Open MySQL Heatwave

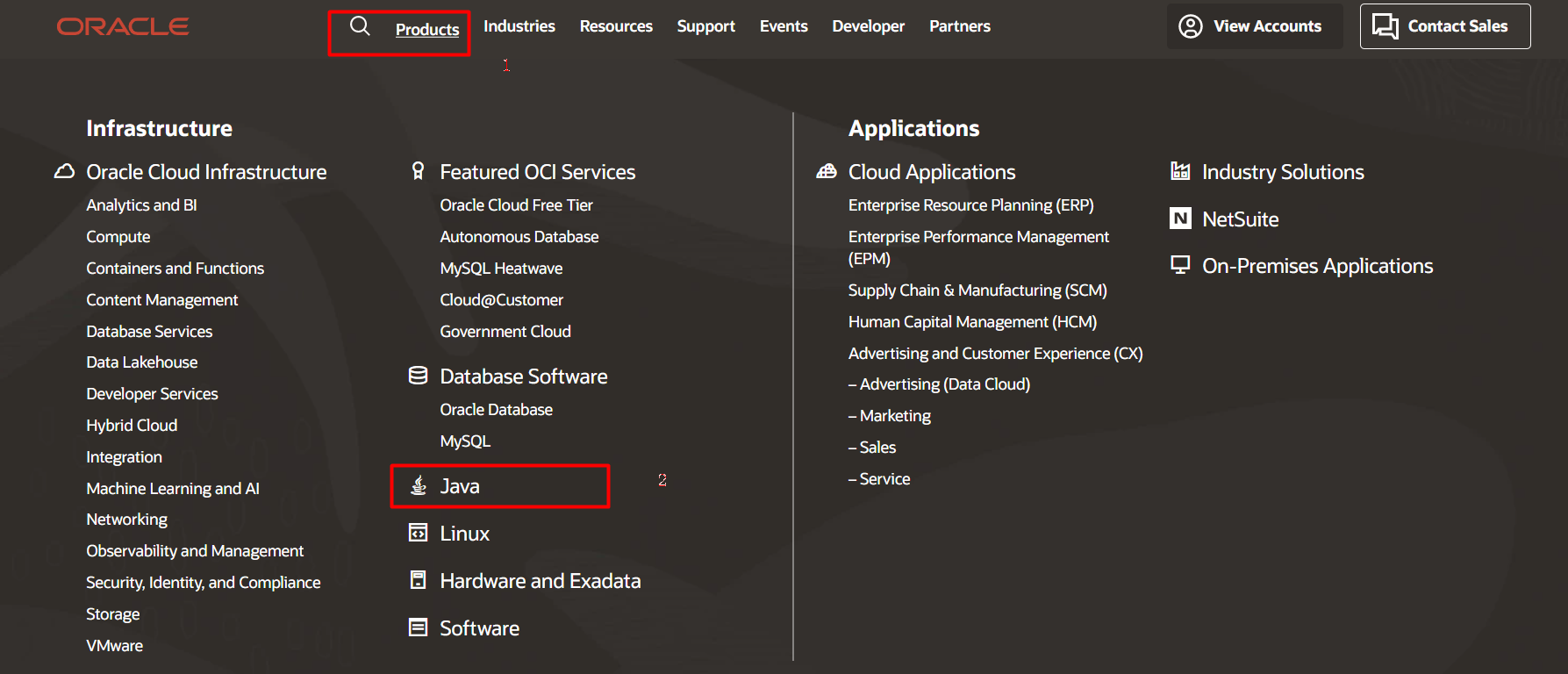click(502, 269)
